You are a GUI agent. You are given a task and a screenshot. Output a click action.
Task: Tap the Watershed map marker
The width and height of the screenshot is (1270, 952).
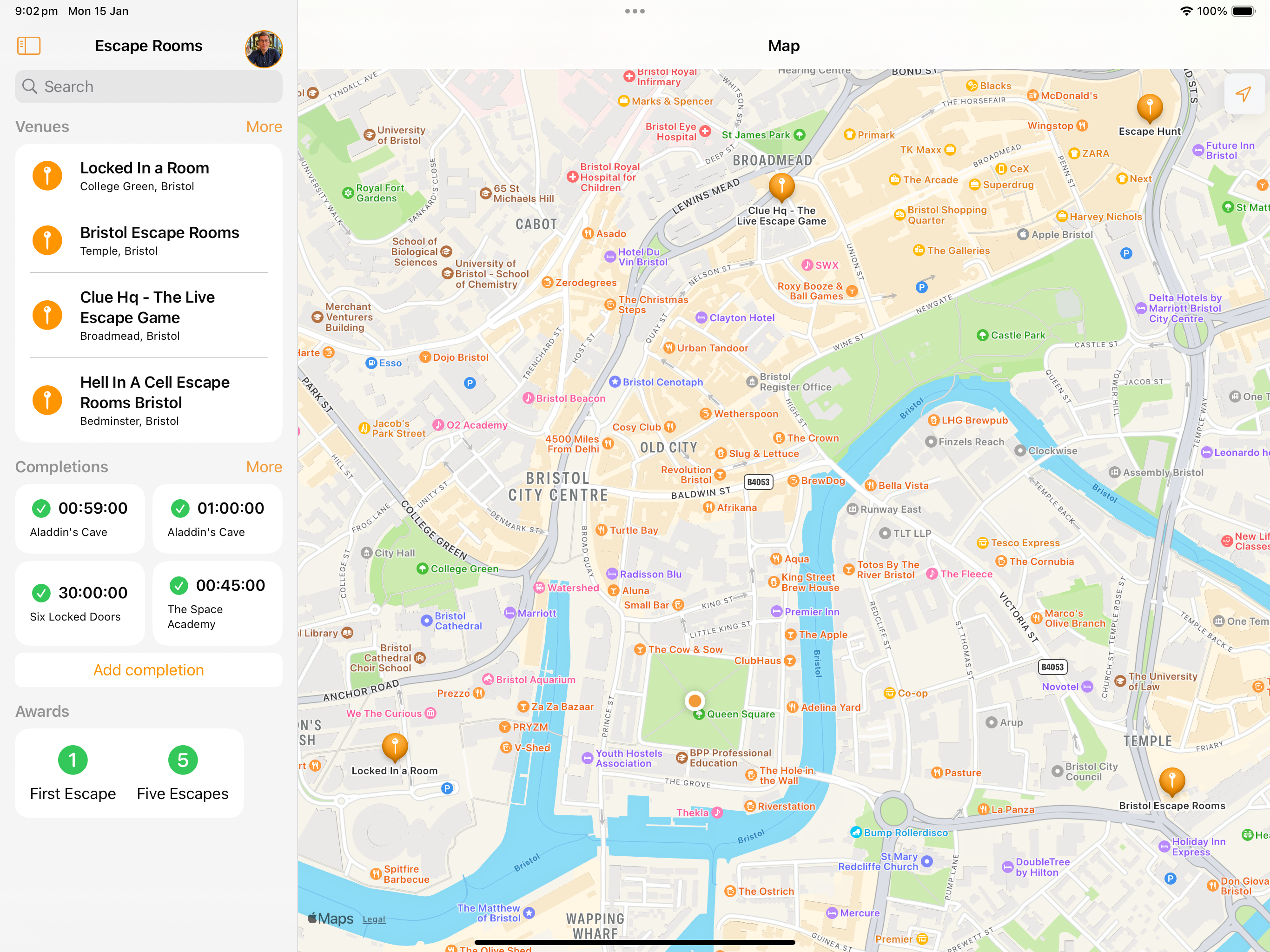(540, 588)
